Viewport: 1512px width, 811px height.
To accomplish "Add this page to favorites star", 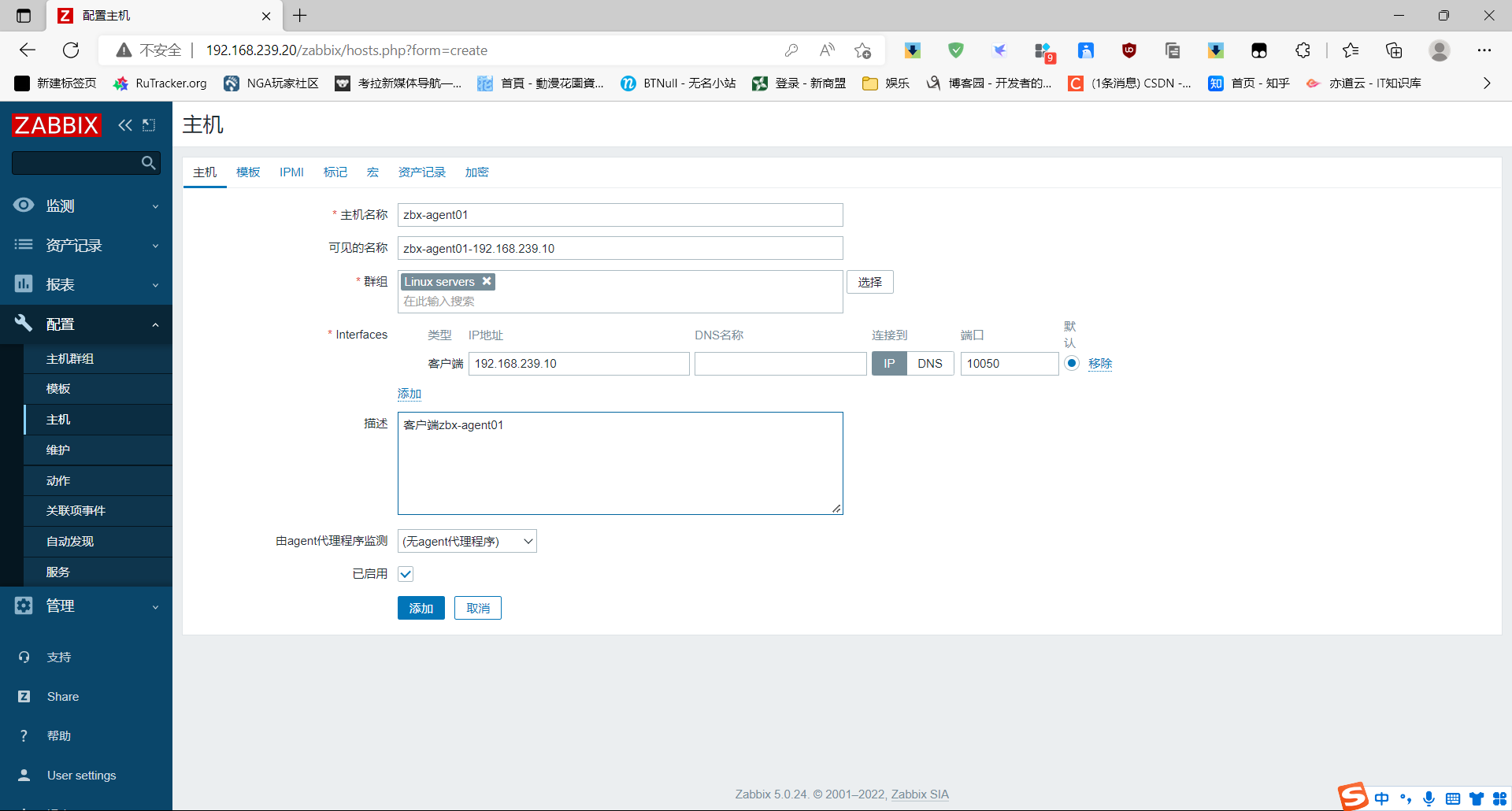I will [863, 50].
